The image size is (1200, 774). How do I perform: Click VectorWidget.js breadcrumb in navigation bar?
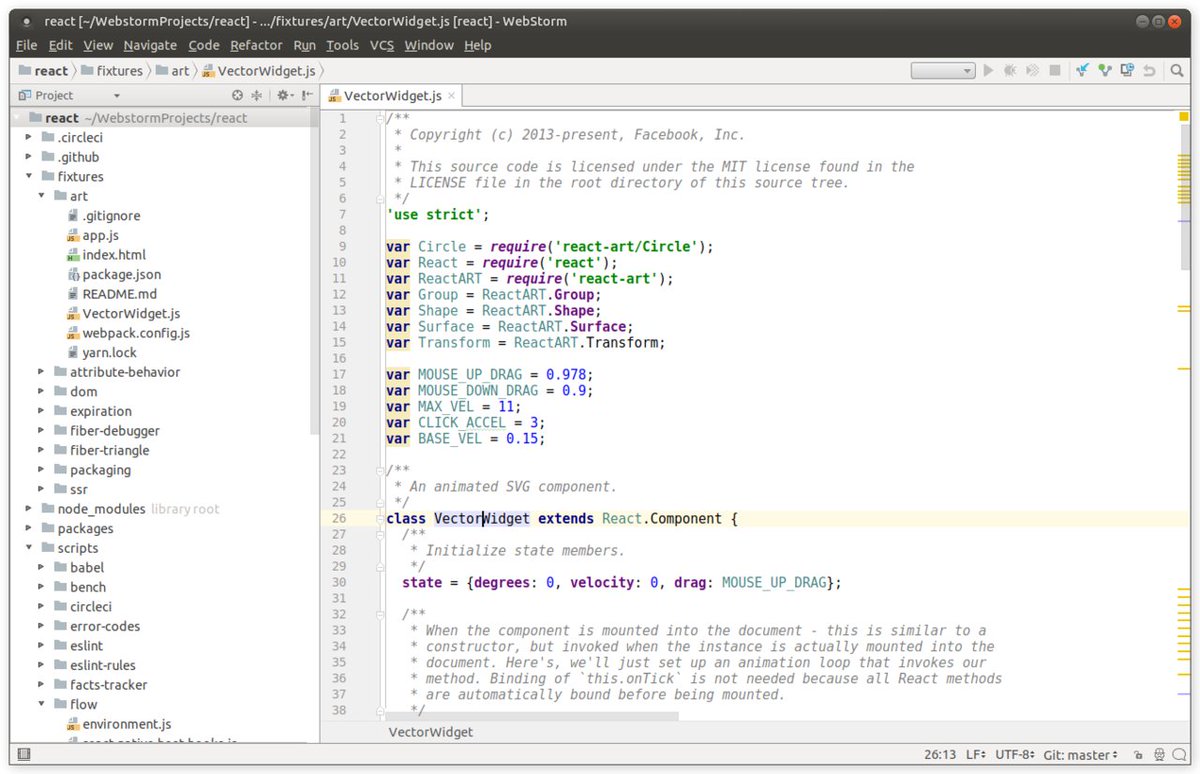click(259, 71)
